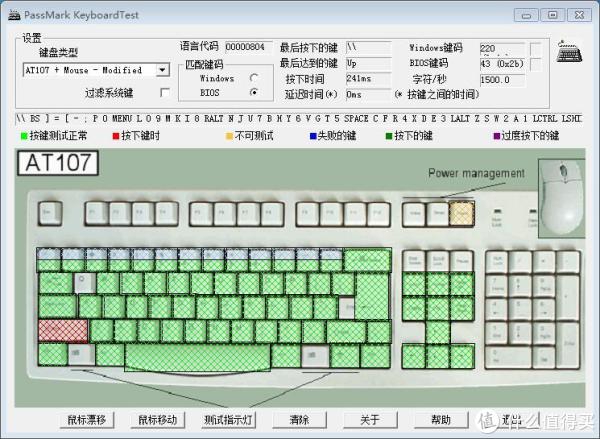The width and height of the screenshot is (600, 439).
Task: Click the Print Screen key
Action: 414,261
